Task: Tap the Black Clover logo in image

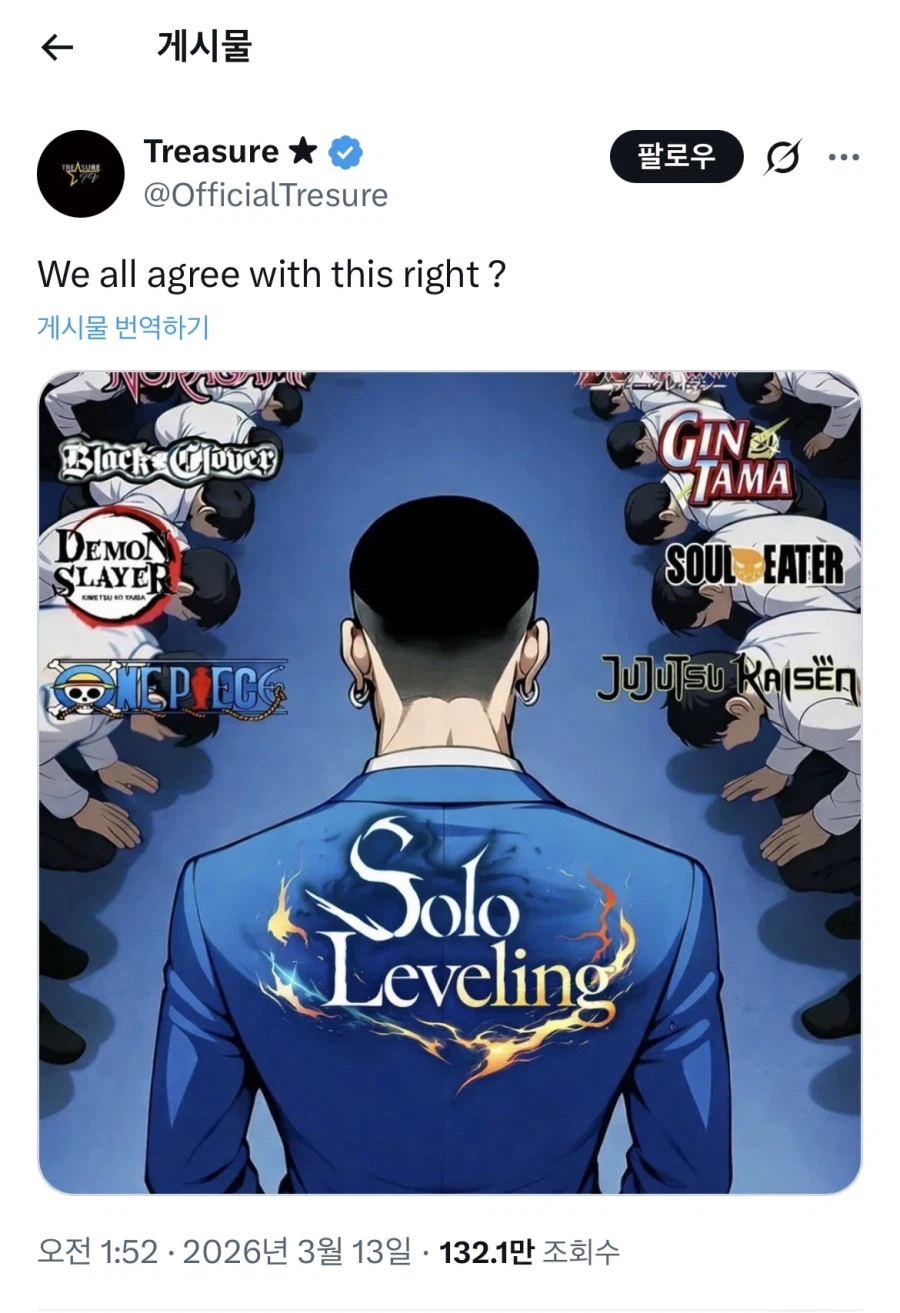Action: point(167,459)
